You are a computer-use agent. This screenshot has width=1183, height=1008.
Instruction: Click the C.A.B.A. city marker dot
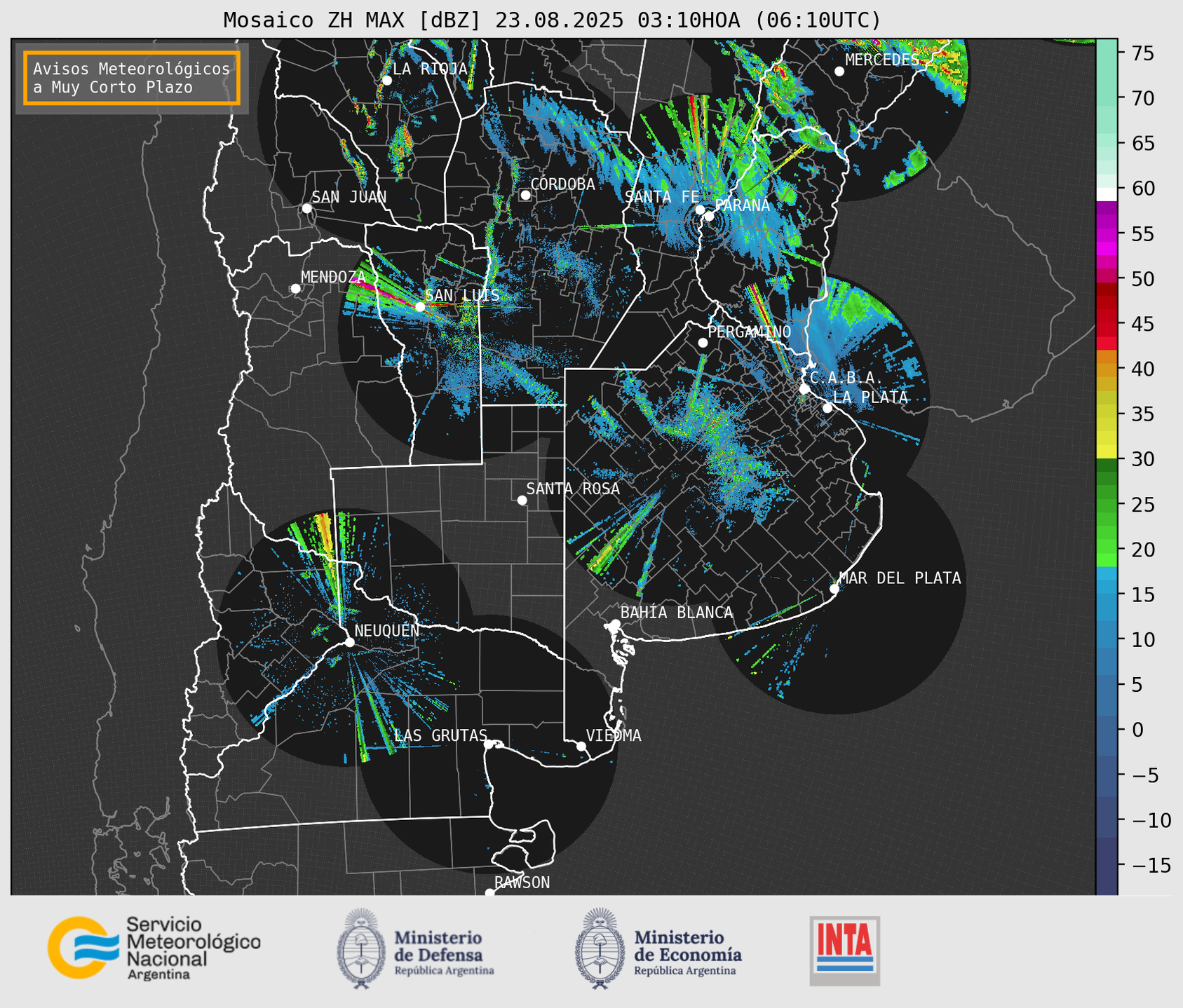pos(804,389)
